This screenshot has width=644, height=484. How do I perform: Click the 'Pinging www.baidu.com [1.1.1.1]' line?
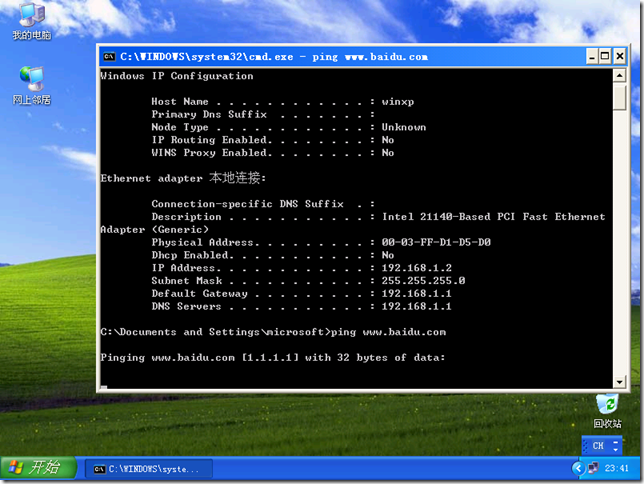pyautogui.click(x=273, y=357)
